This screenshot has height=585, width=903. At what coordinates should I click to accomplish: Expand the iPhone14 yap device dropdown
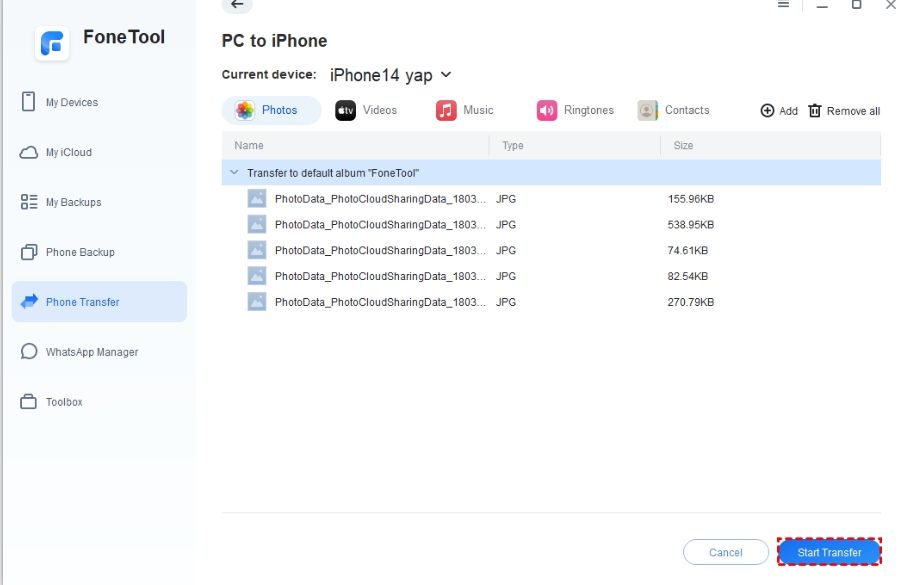pyautogui.click(x=445, y=75)
